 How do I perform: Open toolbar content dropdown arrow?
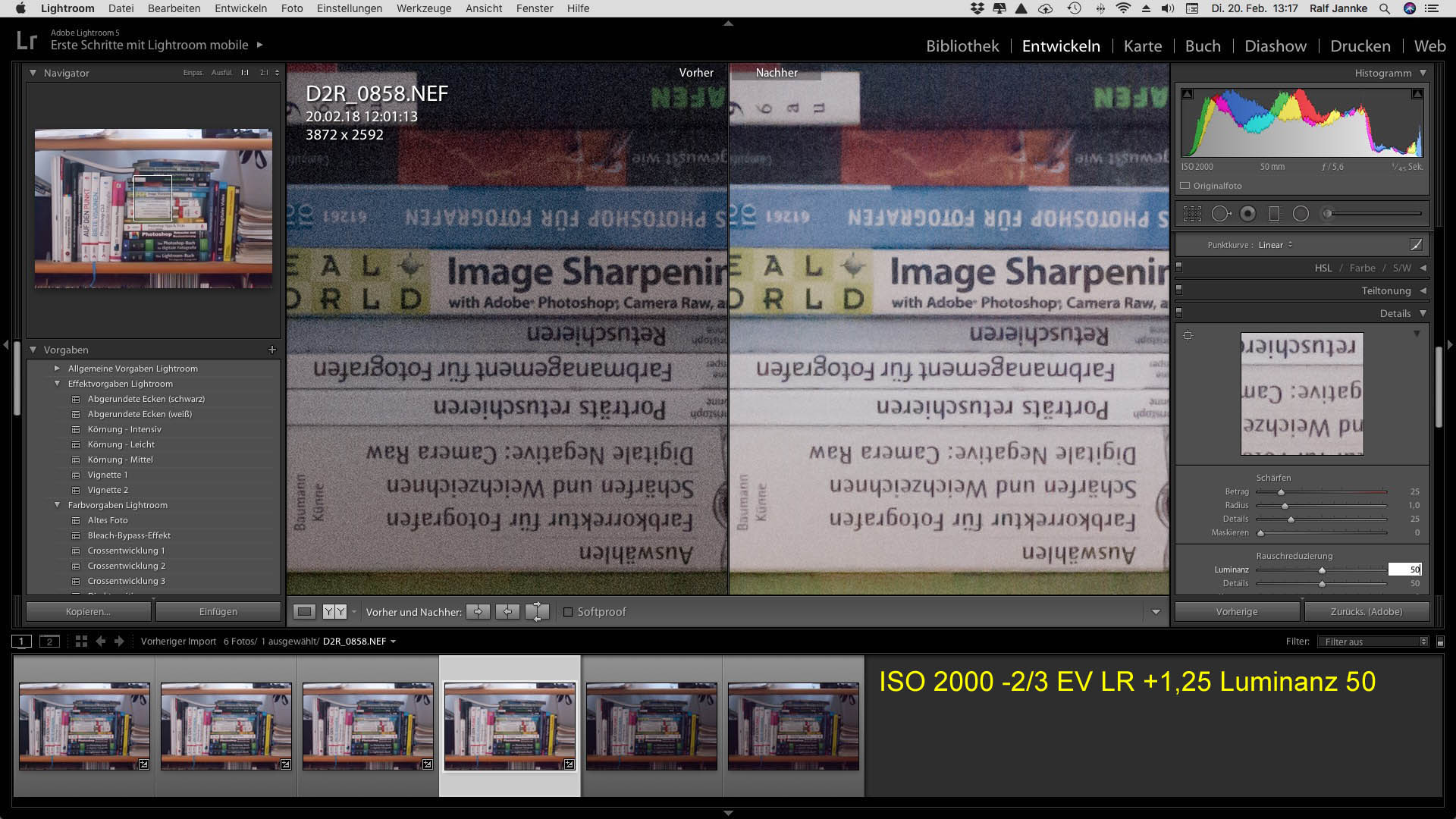pyautogui.click(x=1156, y=612)
